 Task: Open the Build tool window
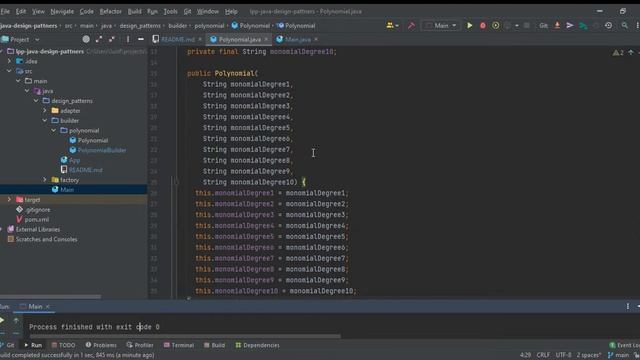(214, 345)
